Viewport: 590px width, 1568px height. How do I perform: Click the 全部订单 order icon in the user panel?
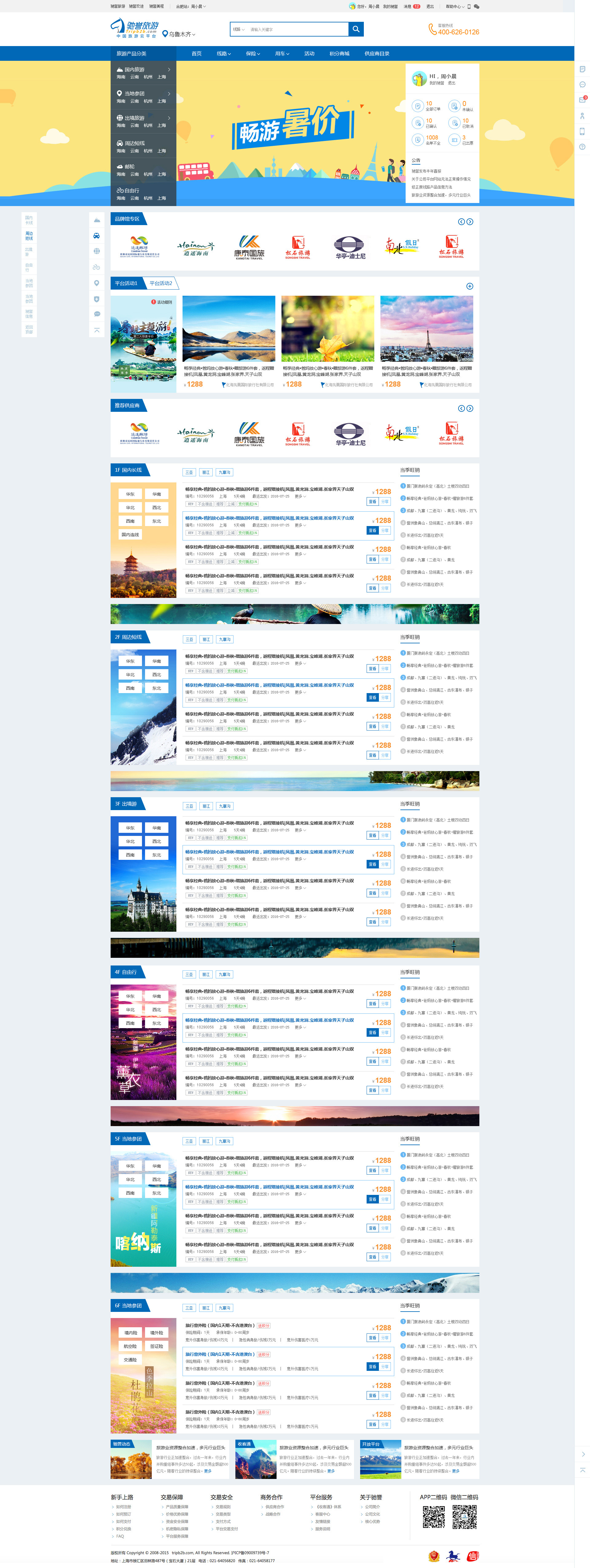(x=418, y=106)
